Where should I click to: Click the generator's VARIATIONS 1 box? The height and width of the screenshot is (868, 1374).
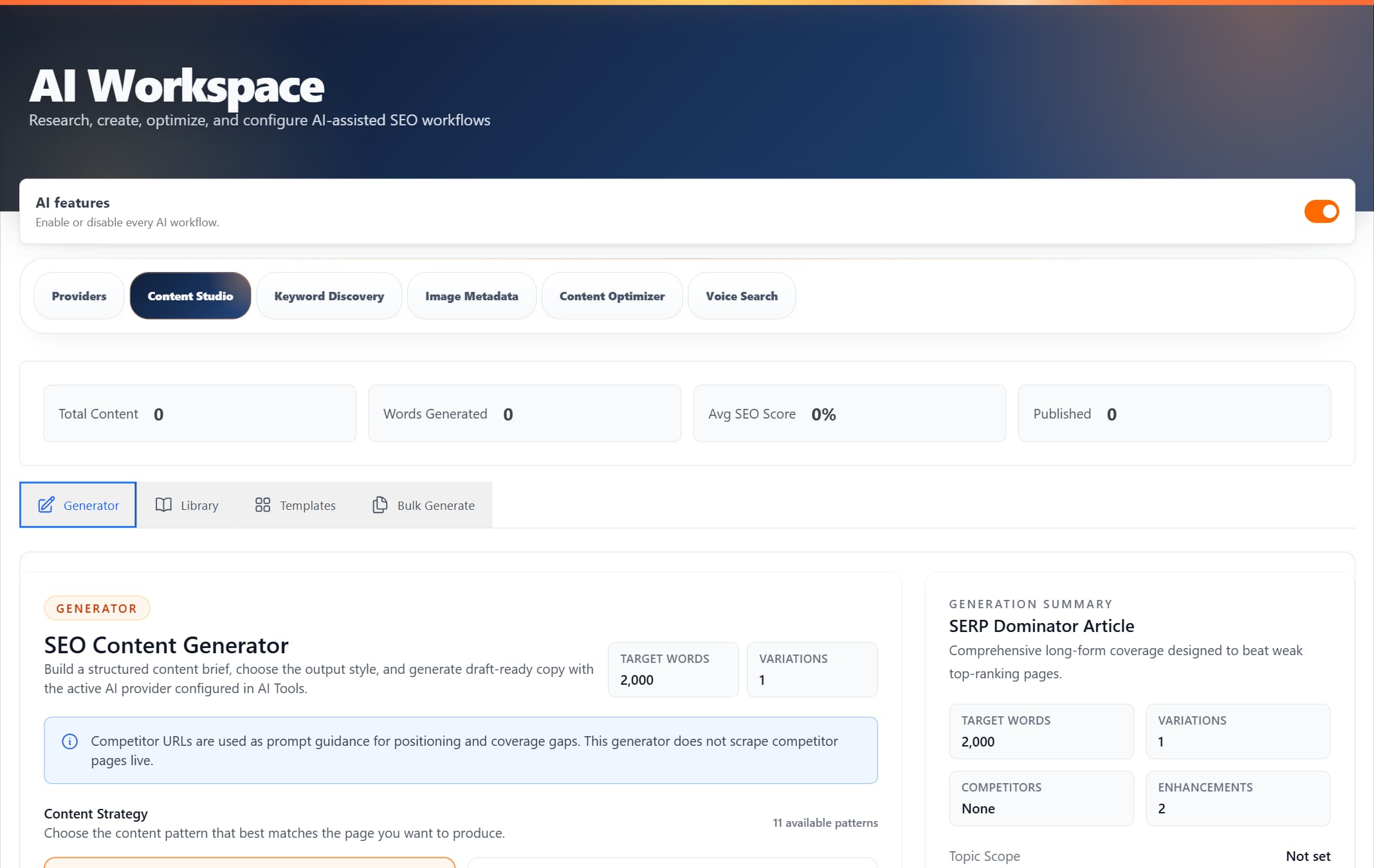pyautogui.click(x=812, y=669)
